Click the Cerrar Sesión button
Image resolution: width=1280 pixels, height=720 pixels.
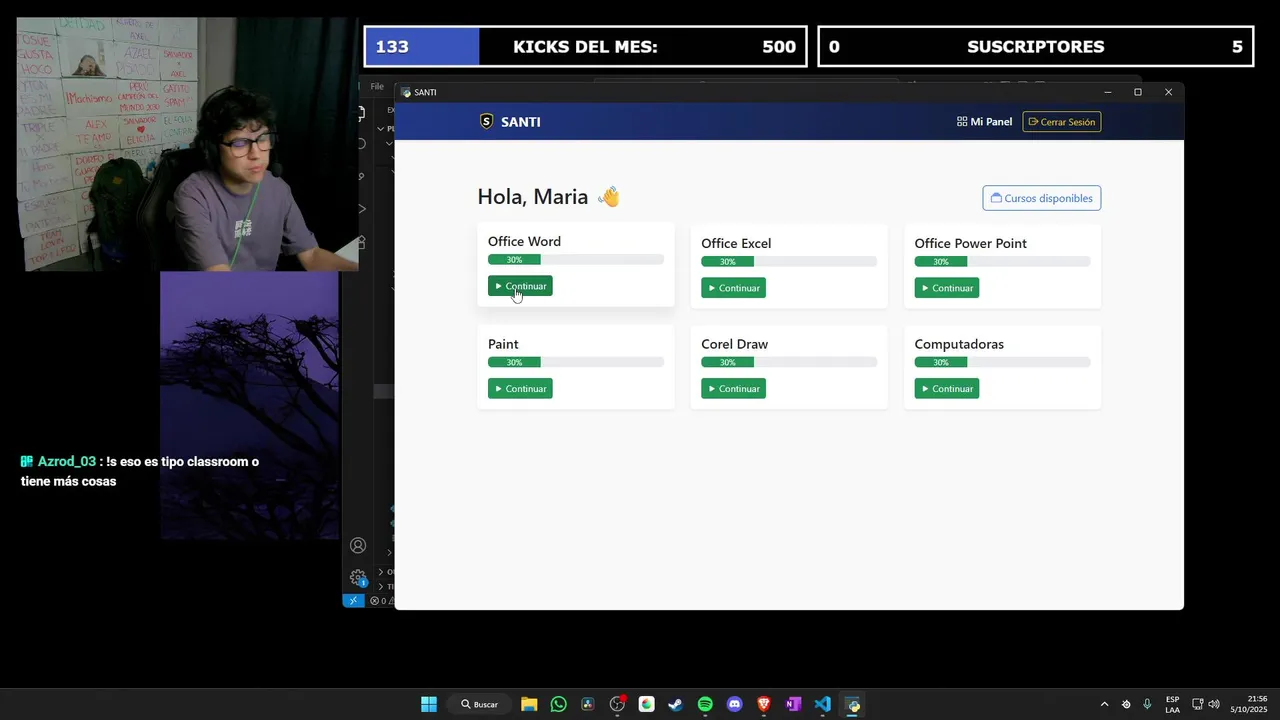click(x=1062, y=122)
